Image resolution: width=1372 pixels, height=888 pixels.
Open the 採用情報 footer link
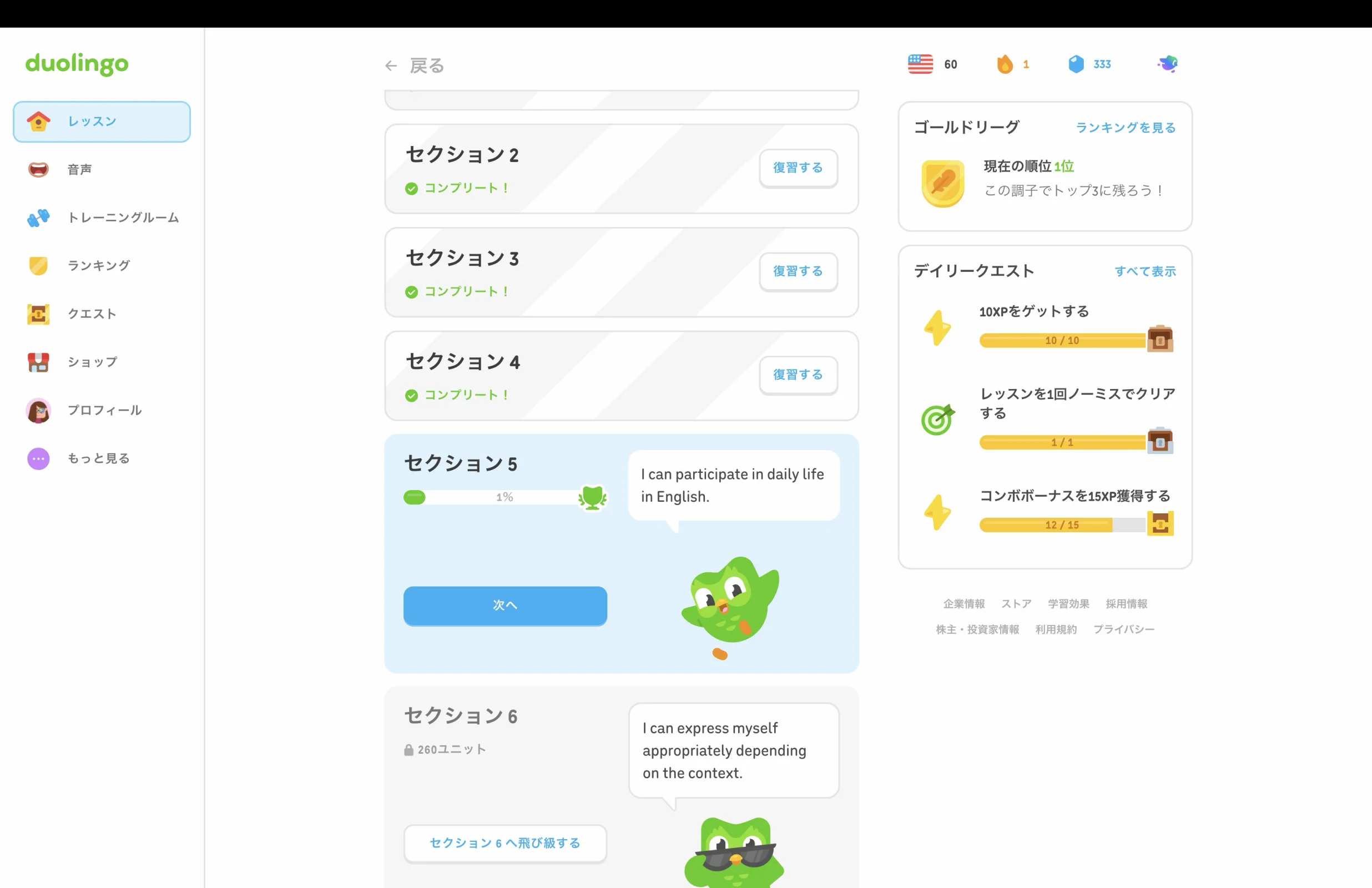tap(1127, 604)
